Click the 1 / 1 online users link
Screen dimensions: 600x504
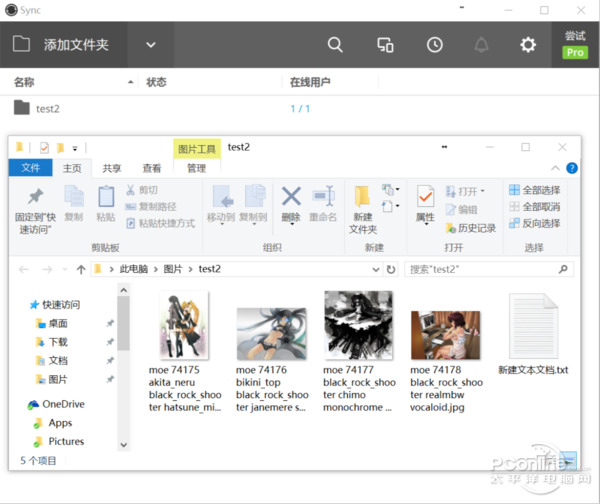click(300, 109)
